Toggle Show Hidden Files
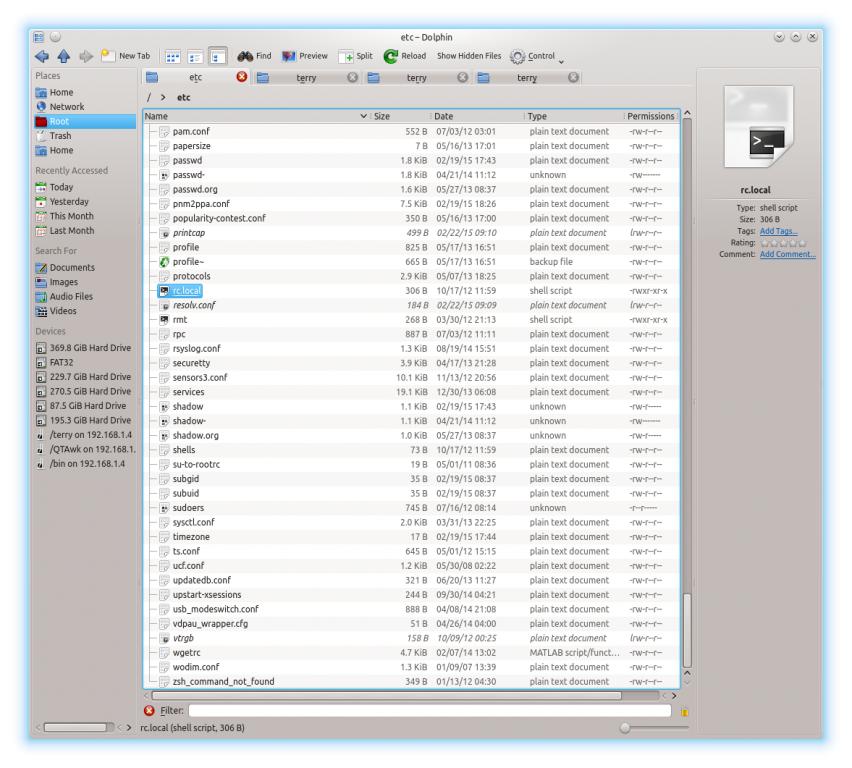852x768 pixels. click(469, 57)
